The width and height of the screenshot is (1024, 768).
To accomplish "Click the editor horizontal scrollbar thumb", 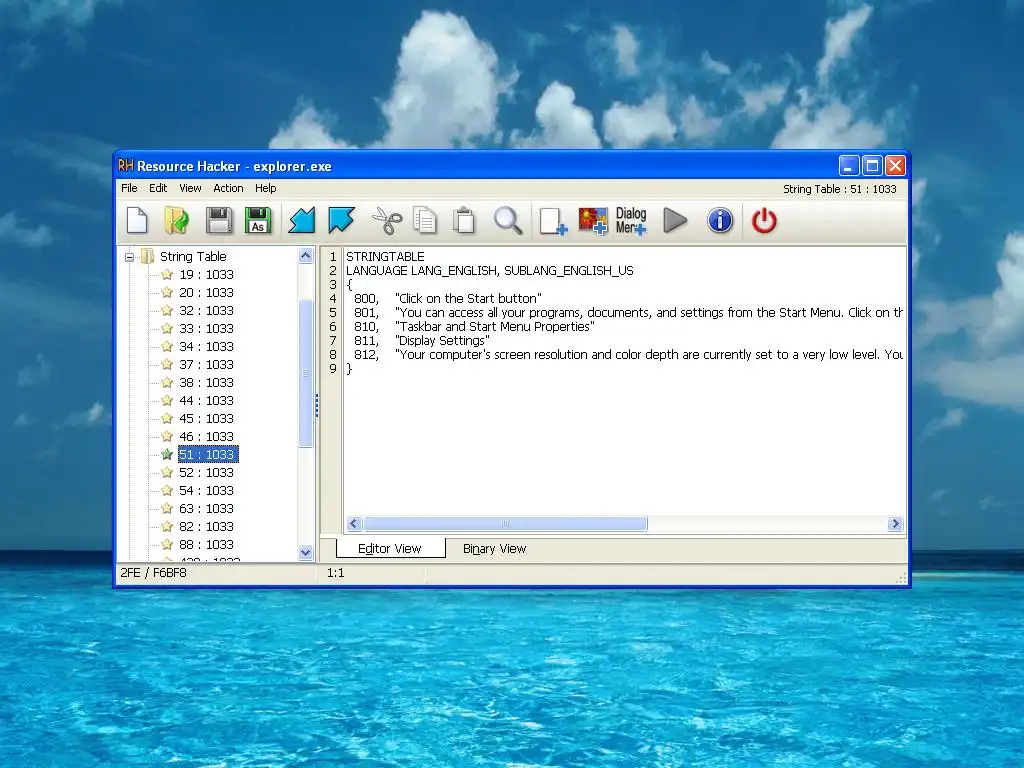I will [x=505, y=523].
